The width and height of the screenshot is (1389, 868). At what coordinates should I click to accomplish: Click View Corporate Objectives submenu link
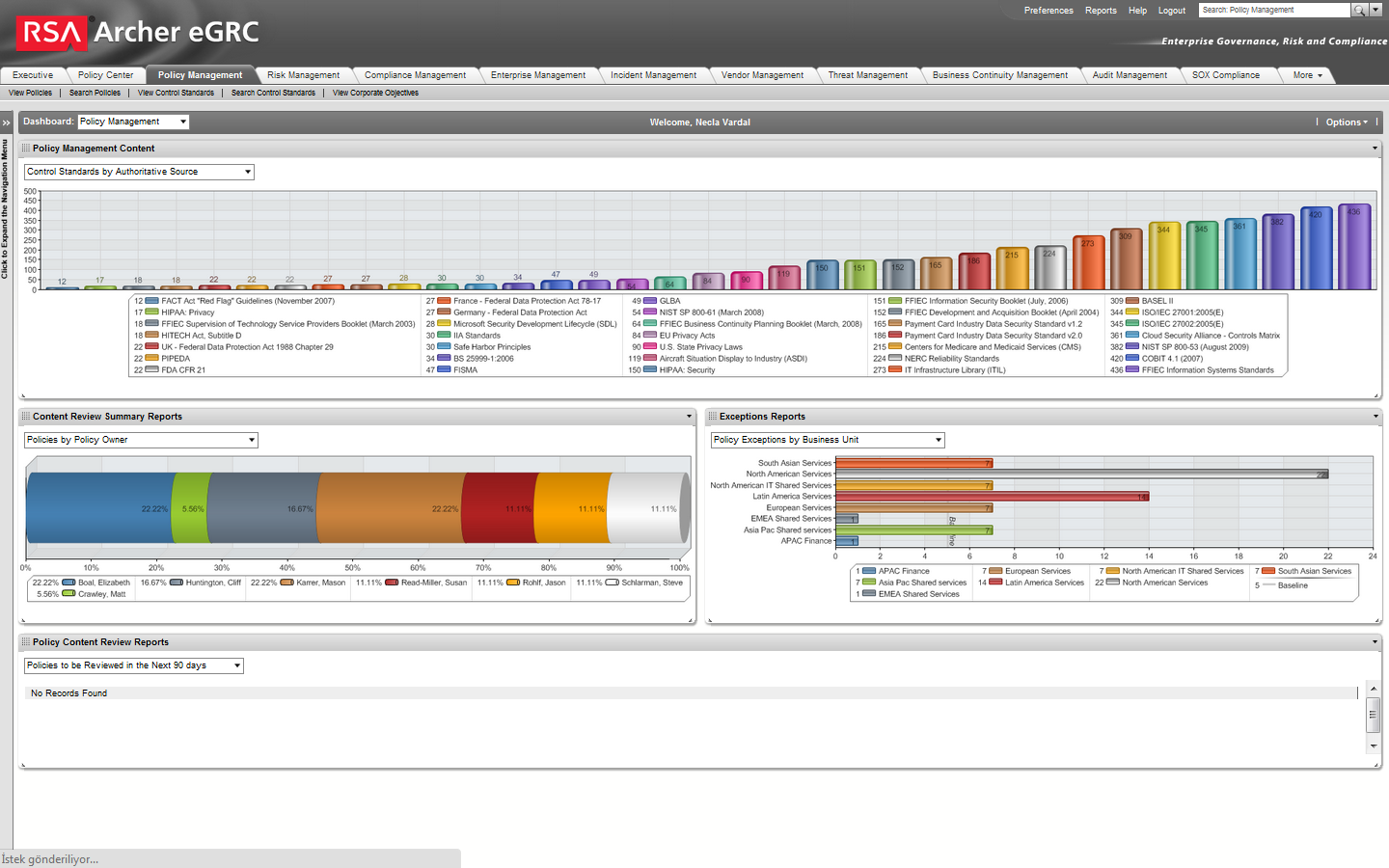375,94
